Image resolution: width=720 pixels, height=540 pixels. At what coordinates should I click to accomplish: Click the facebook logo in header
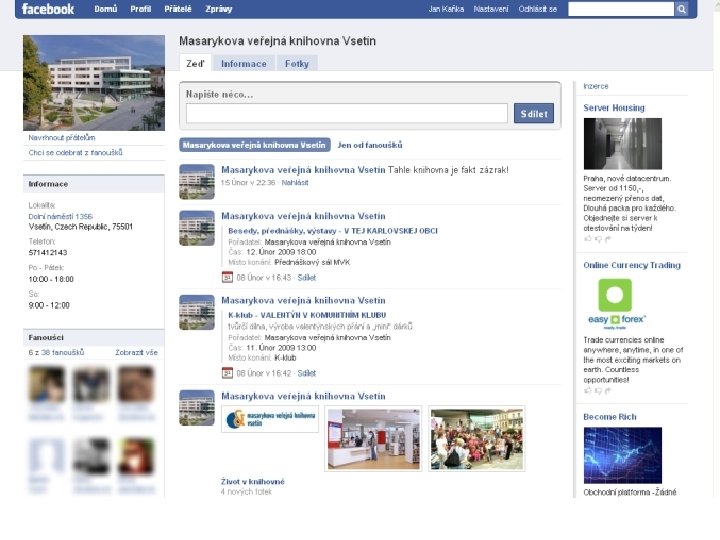click(48, 9)
